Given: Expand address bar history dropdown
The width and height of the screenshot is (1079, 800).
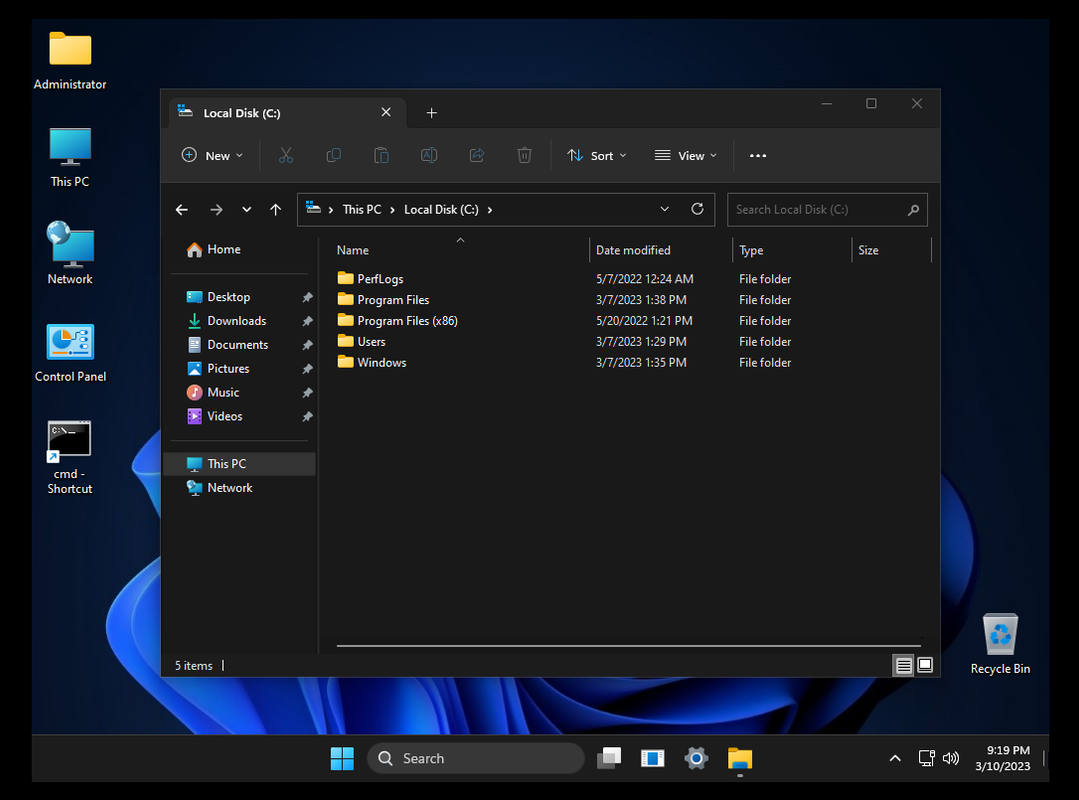Looking at the screenshot, I should point(664,209).
